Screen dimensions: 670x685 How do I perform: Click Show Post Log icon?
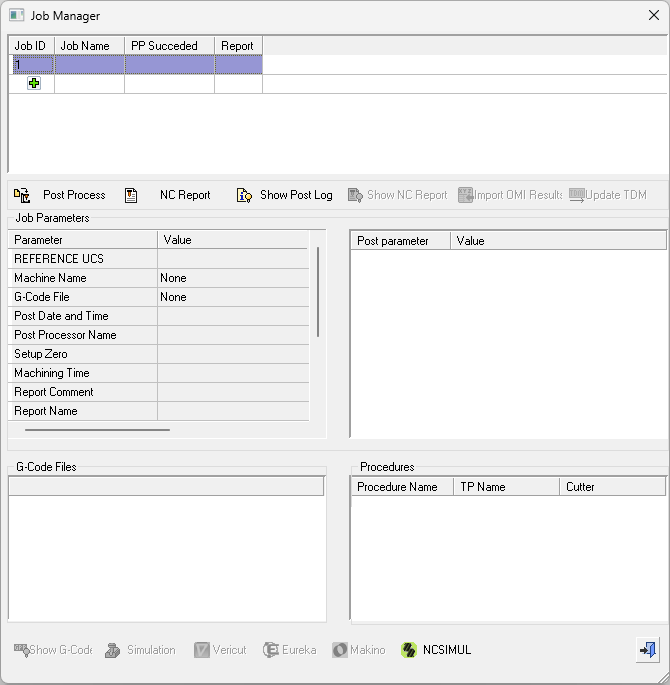244,195
